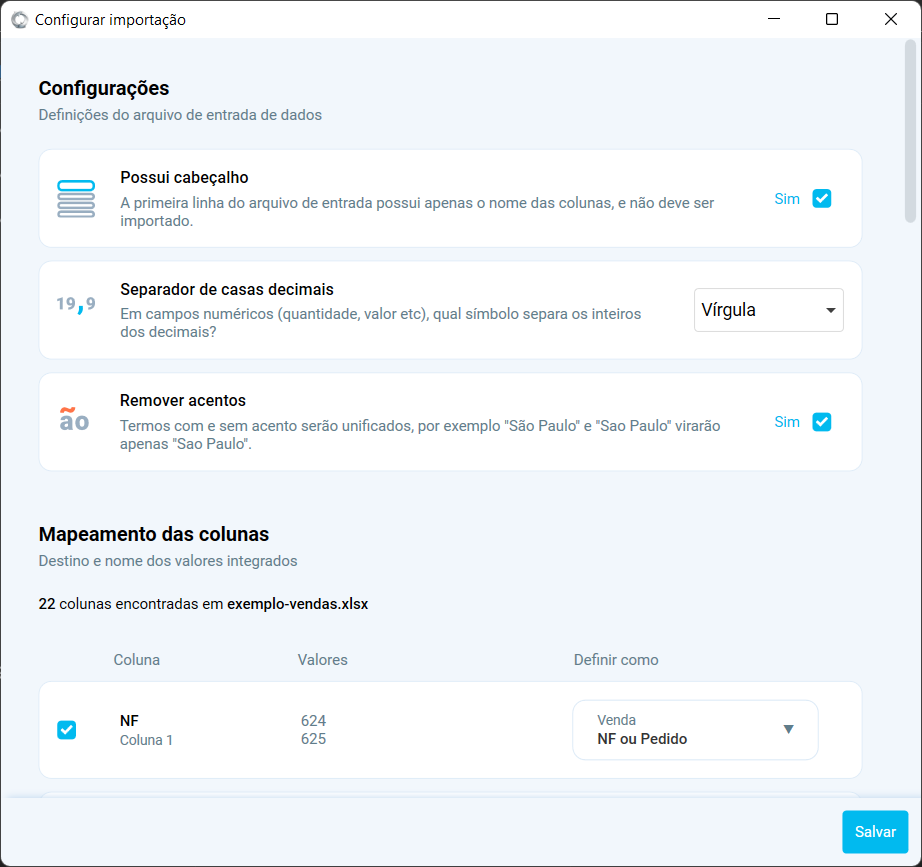Click the vertical scrollbar thumb
922x867 pixels.
(x=910, y=130)
